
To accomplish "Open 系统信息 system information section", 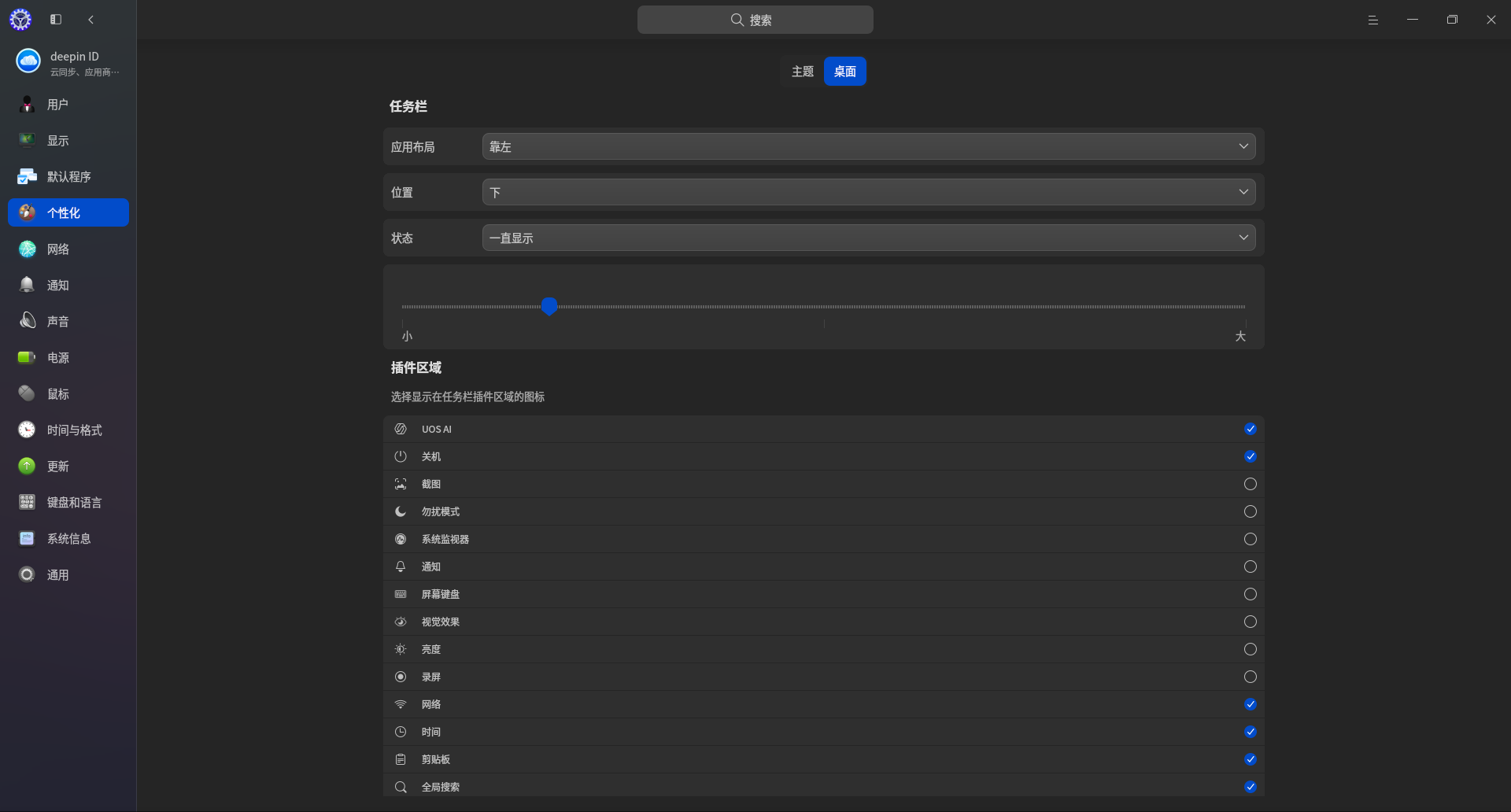I will point(68,538).
